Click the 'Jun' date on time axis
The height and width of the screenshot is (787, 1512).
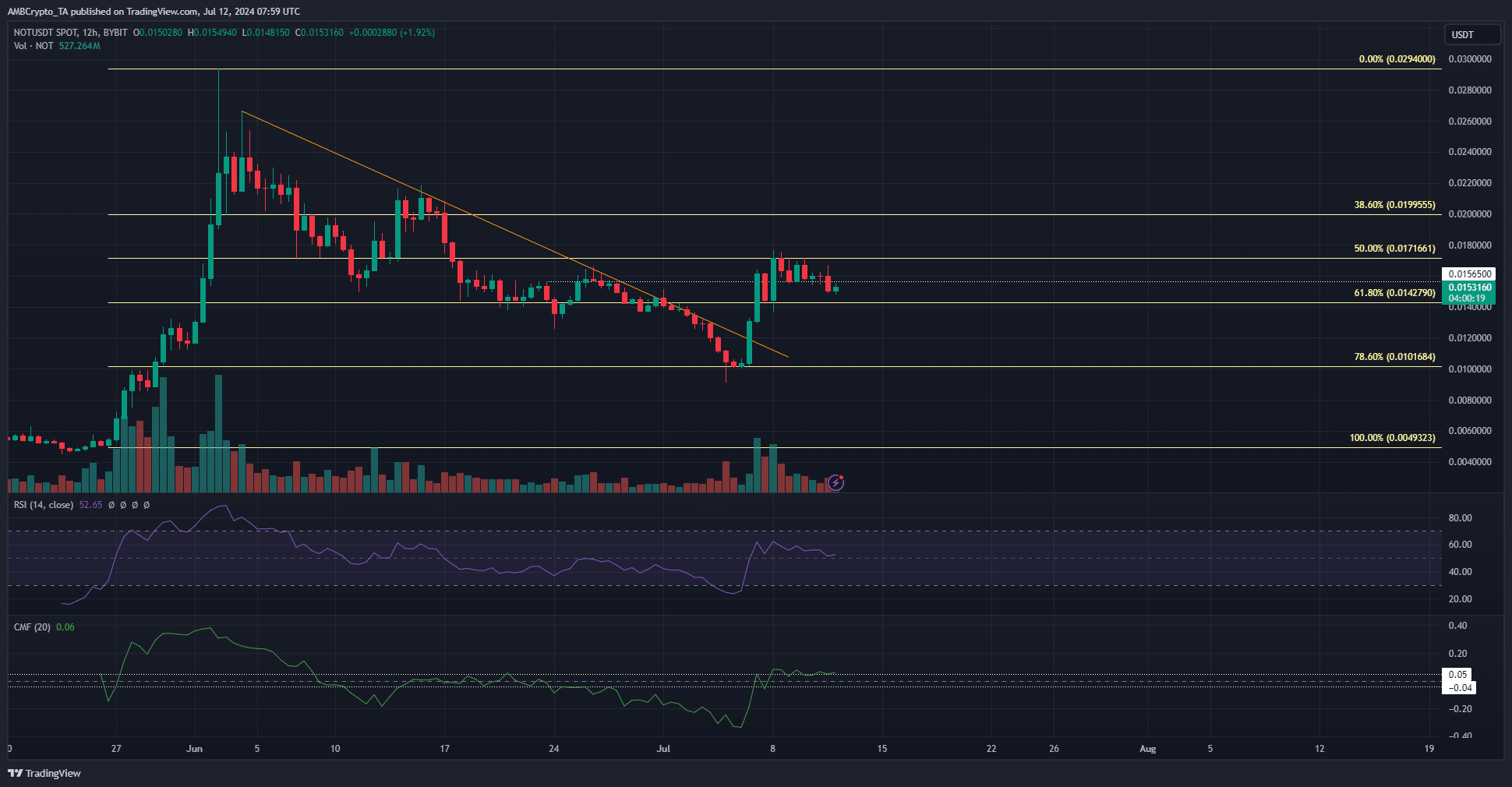pos(195,749)
